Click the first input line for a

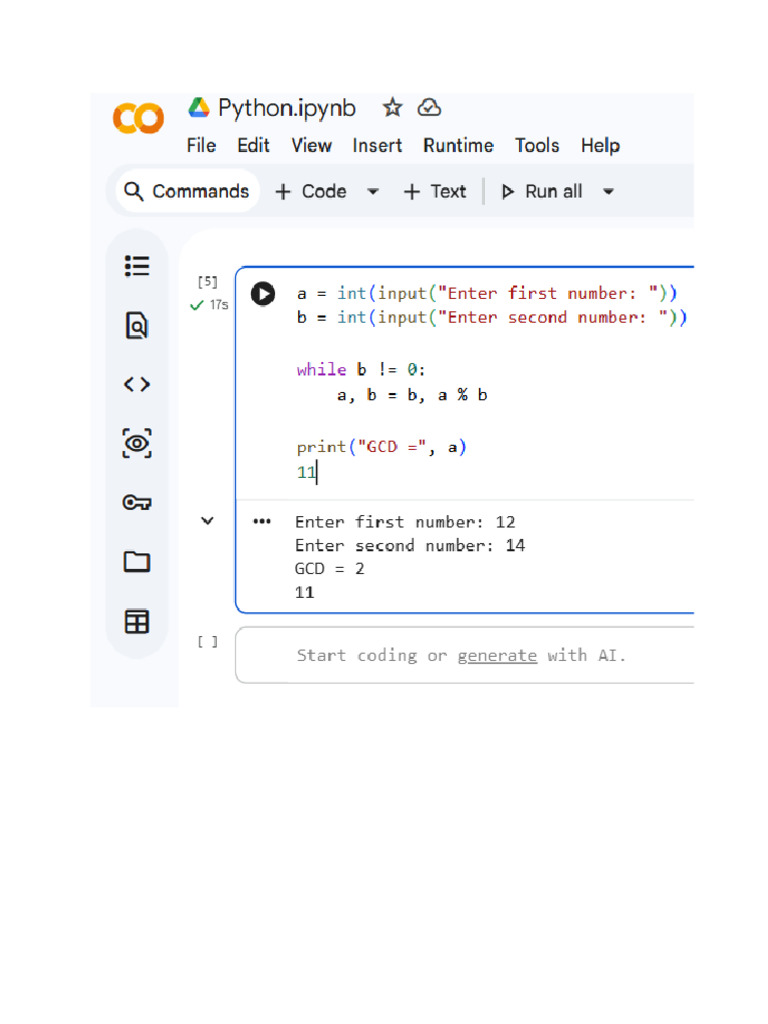tap(487, 293)
